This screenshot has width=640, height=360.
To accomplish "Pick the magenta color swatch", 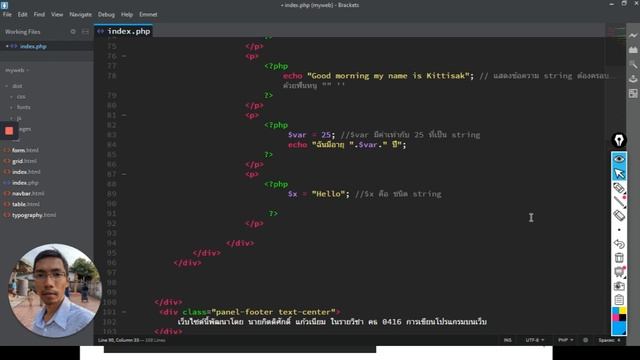I will pyautogui.click(x=615, y=318).
